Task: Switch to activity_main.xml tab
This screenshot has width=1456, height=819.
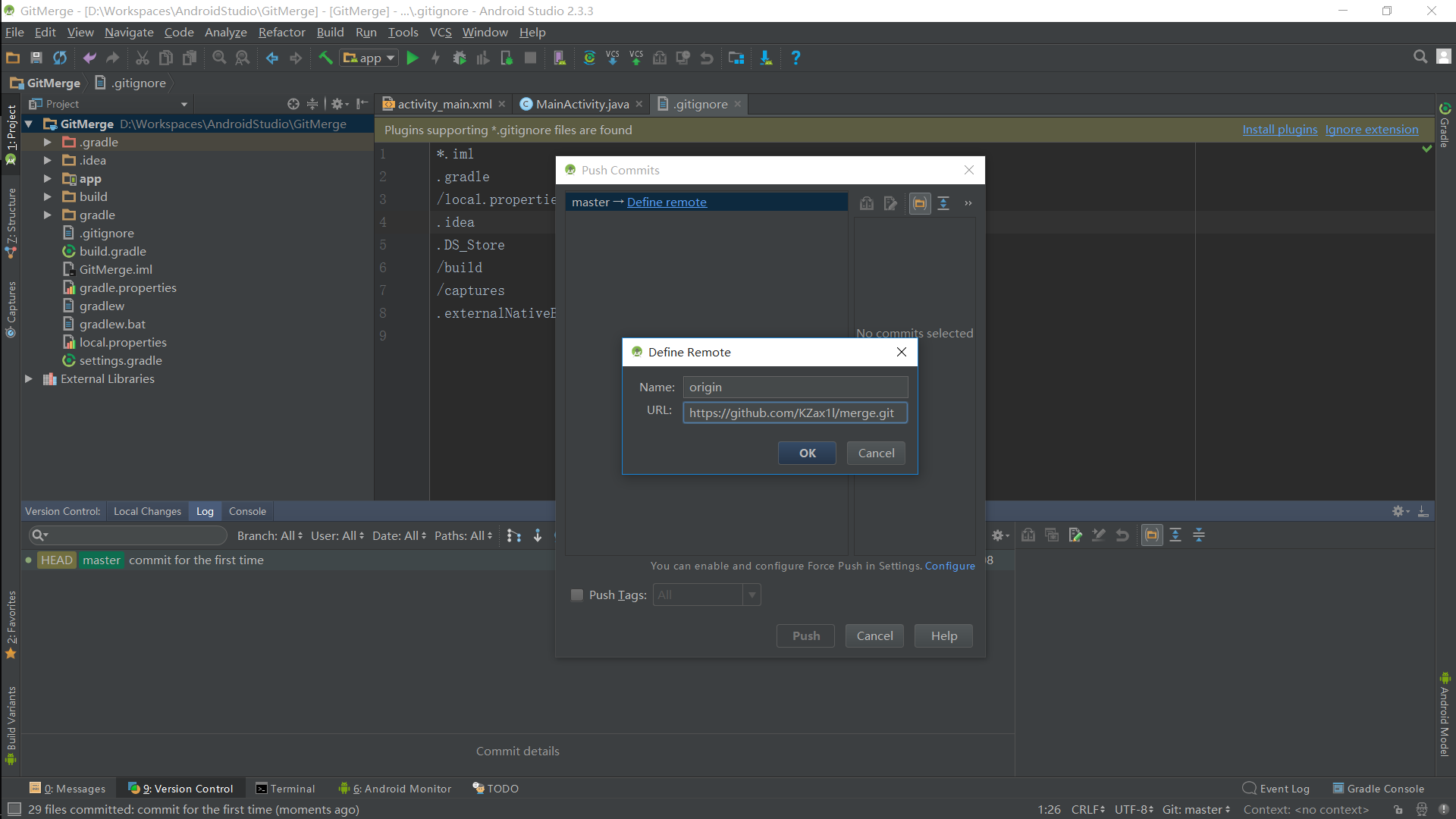Action: tap(444, 104)
